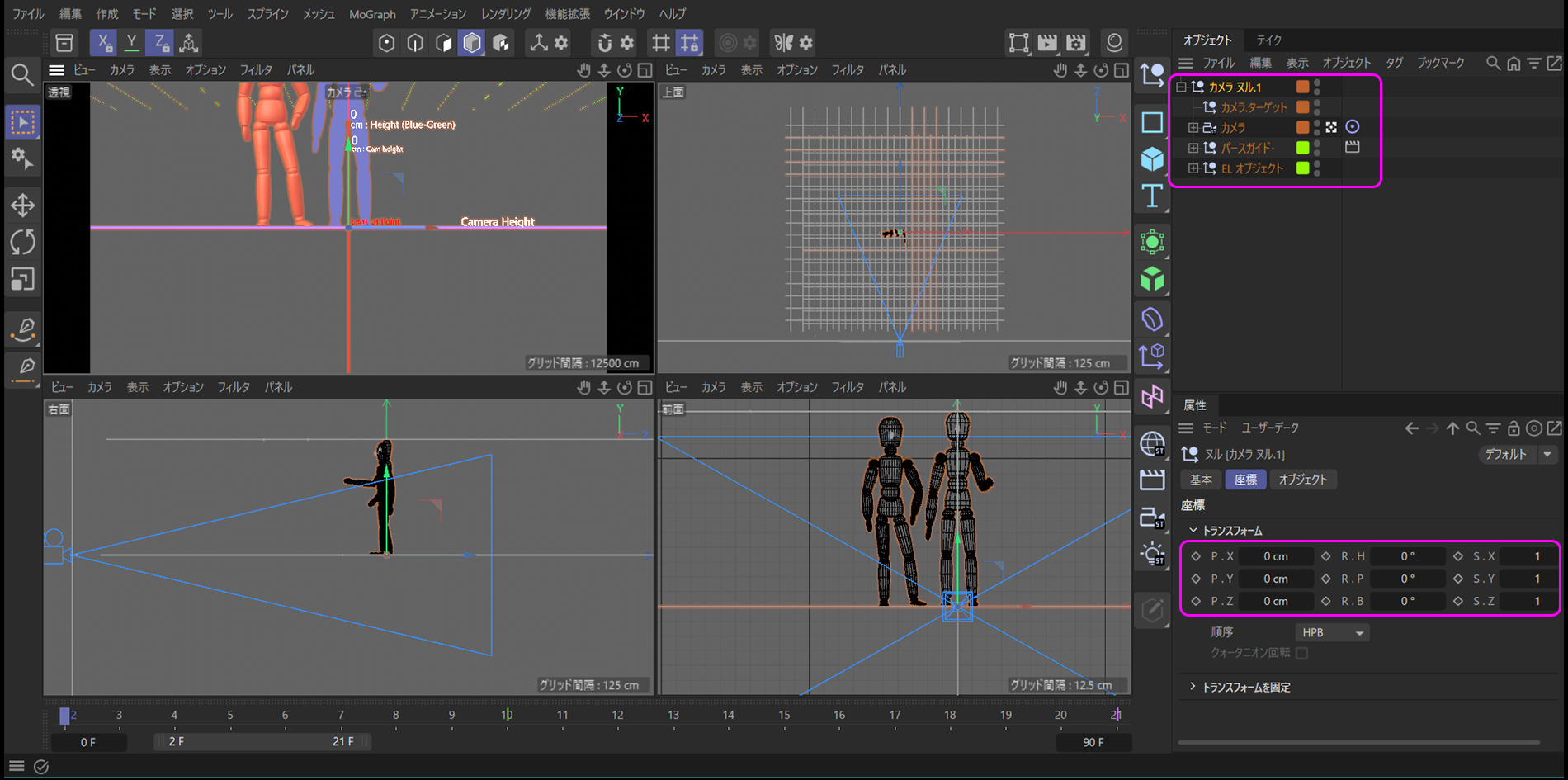The width and height of the screenshot is (1568, 780).
Task: Switch to the オブジェクト attribute tab
Action: click(x=1303, y=480)
